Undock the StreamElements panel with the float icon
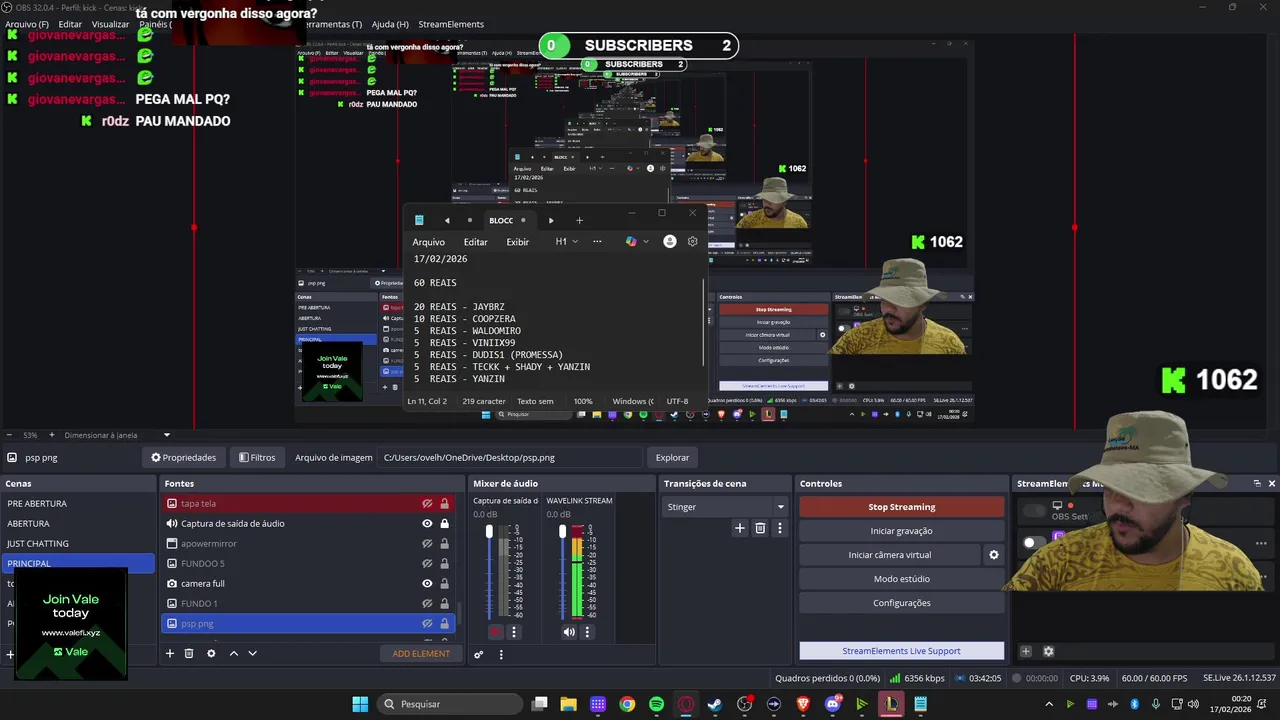The width and height of the screenshot is (1280, 720). 1257,483
